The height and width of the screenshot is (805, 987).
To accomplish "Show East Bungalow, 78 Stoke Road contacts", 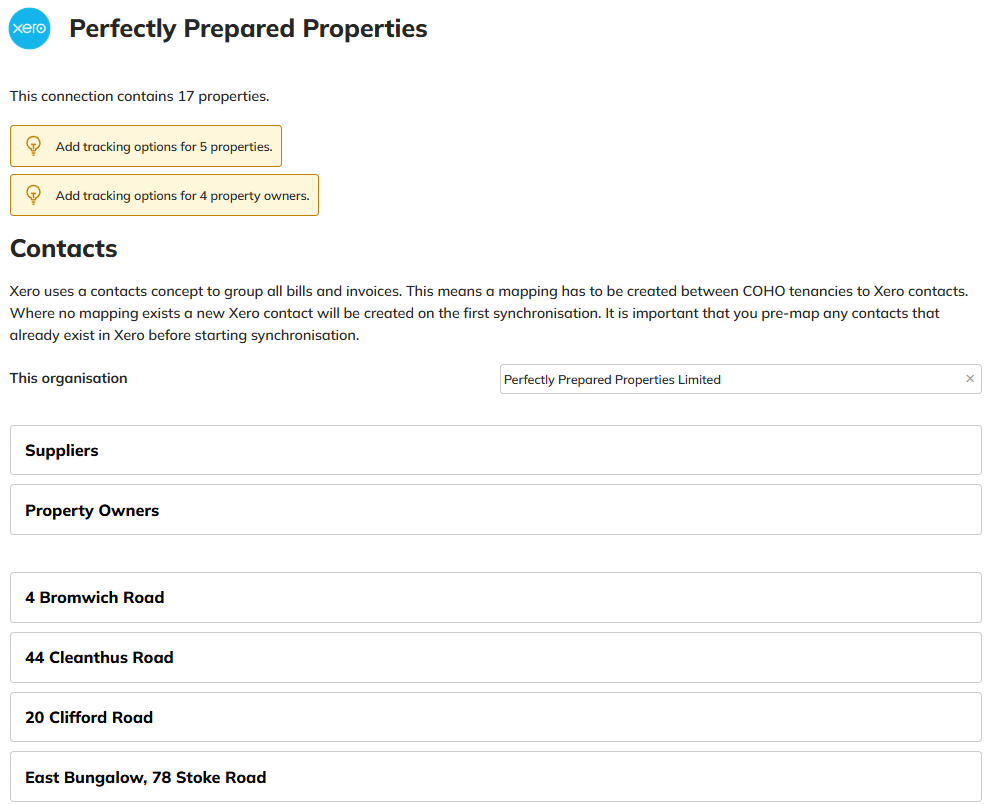I will click(495, 777).
